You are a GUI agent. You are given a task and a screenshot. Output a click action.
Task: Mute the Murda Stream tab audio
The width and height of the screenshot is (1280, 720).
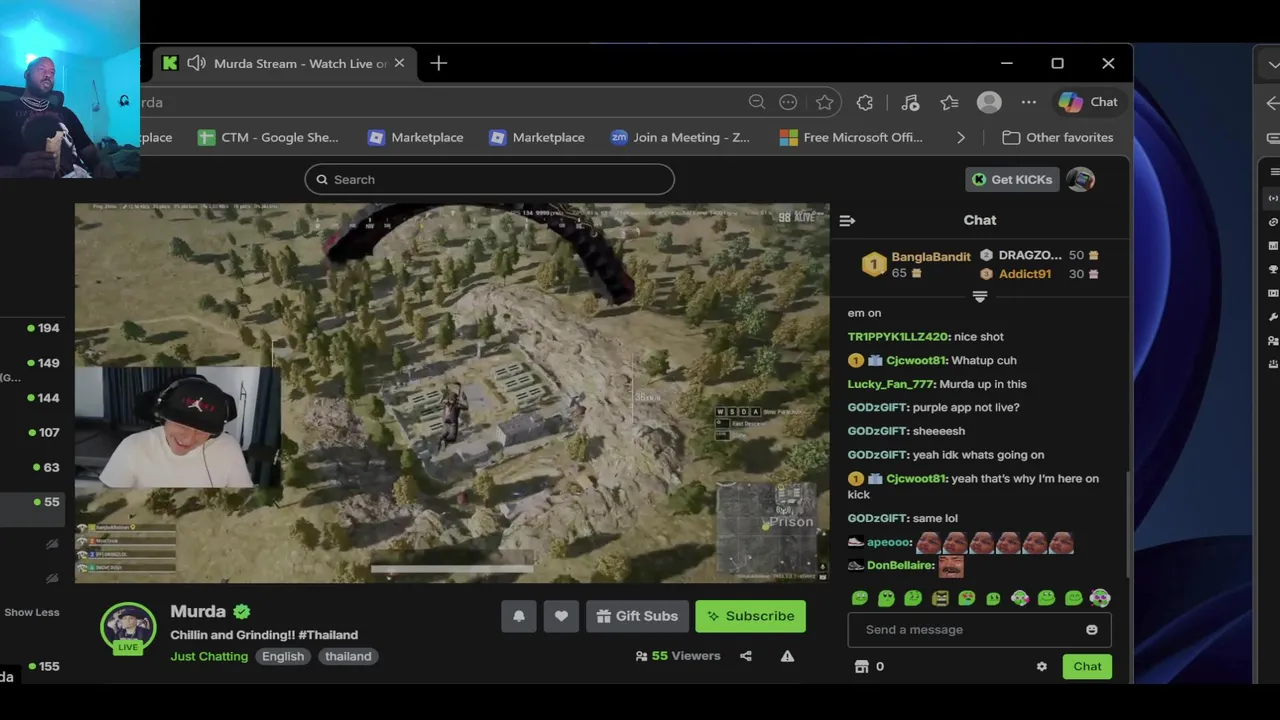point(196,63)
